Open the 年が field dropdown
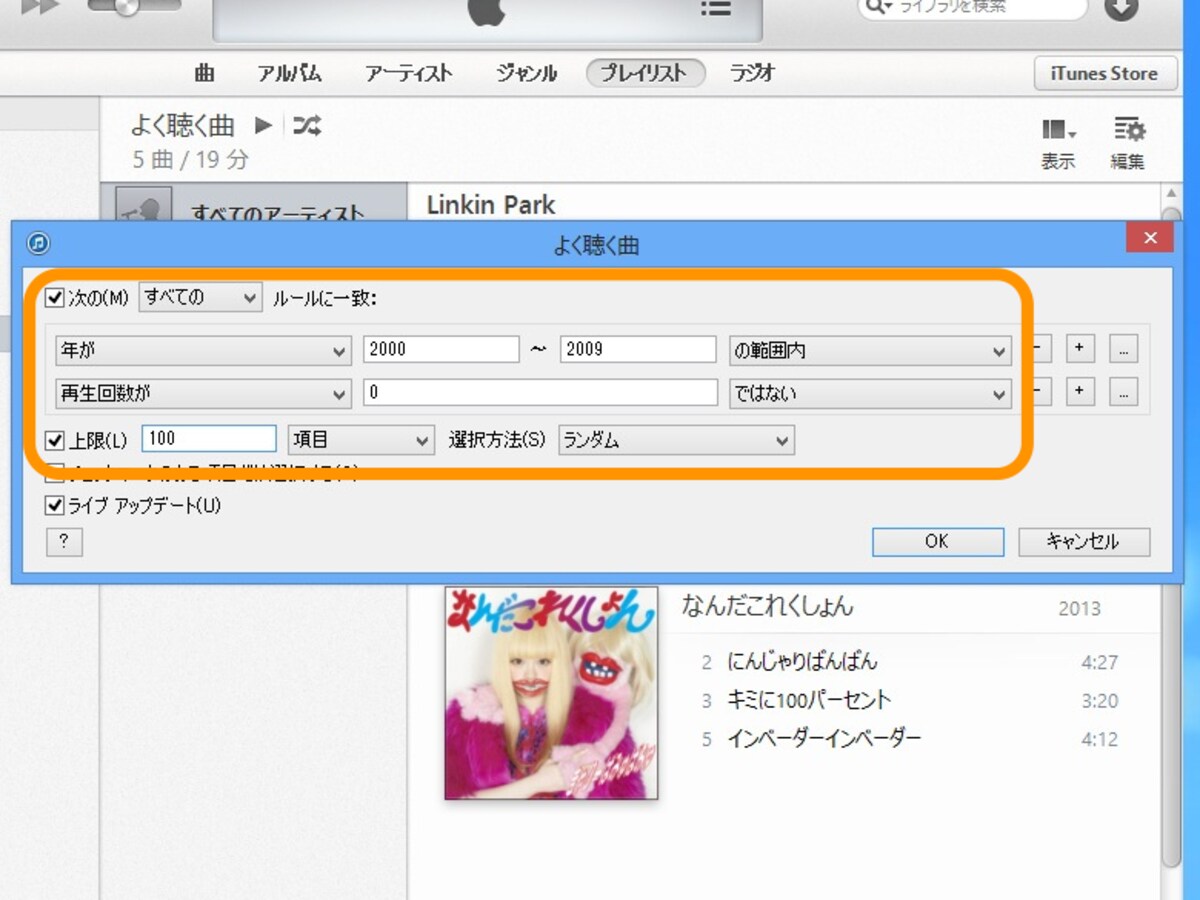The height and width of the screenshot is (900, 1200). pyautogui.click(x=203, y=351)
